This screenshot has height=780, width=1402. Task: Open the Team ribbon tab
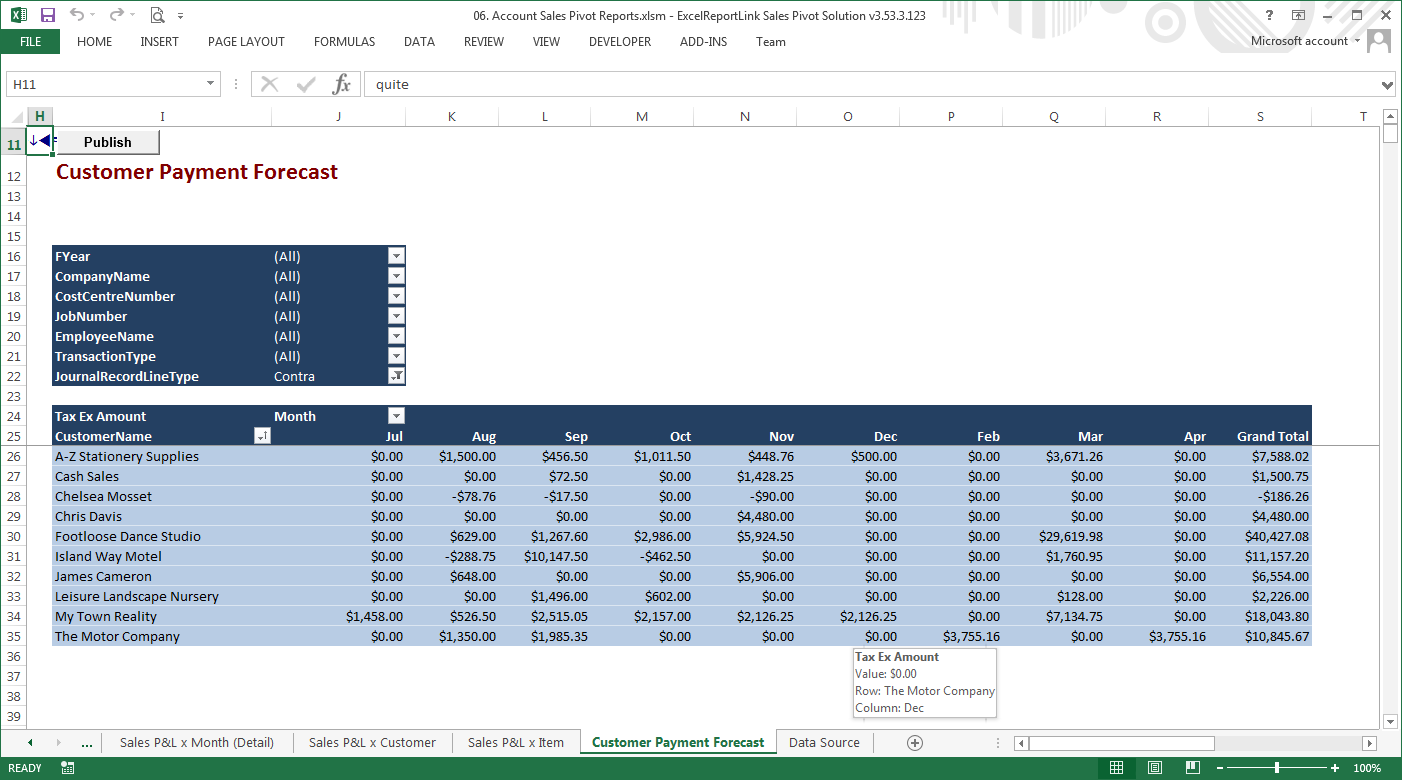770,42
